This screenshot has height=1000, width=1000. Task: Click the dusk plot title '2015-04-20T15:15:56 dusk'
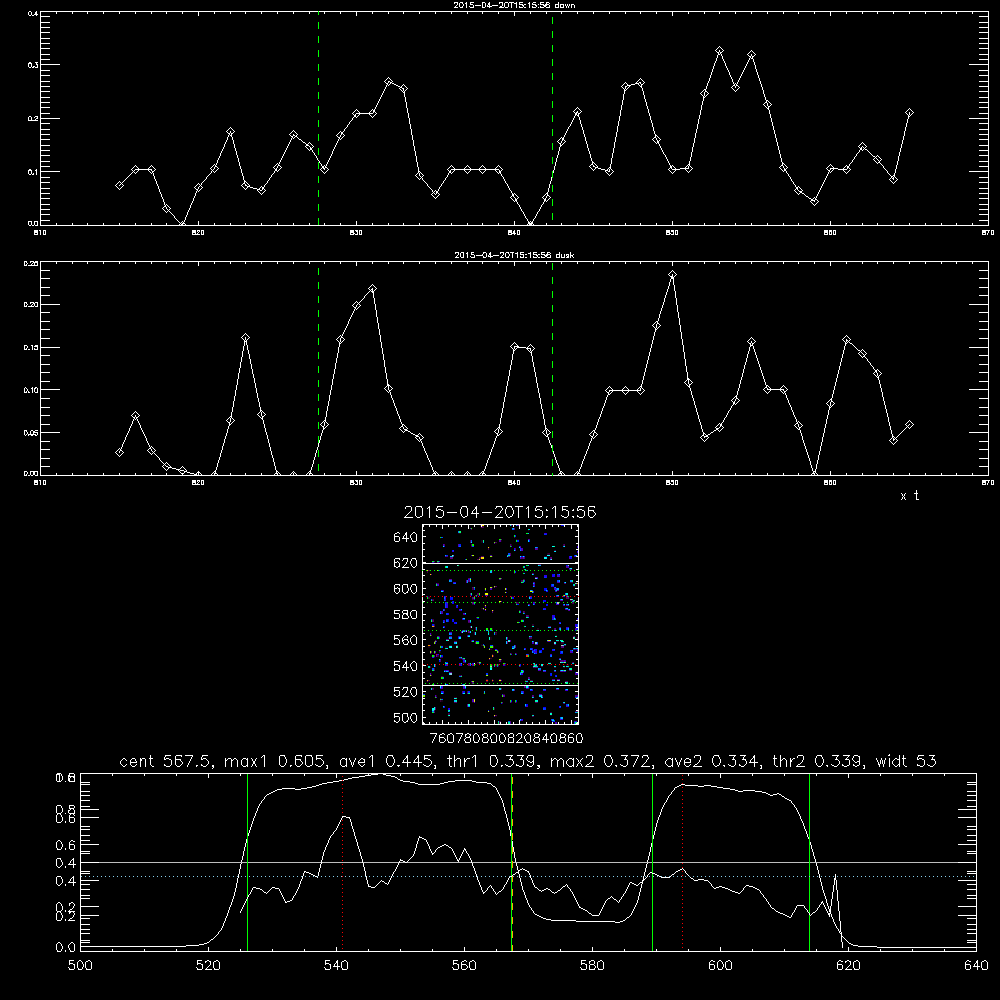click(514, 255)
